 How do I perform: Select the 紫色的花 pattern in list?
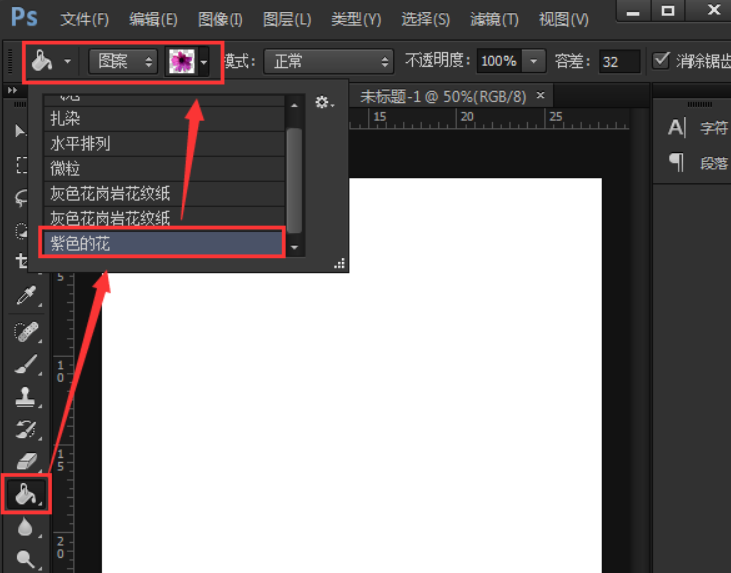pos(162,243)
